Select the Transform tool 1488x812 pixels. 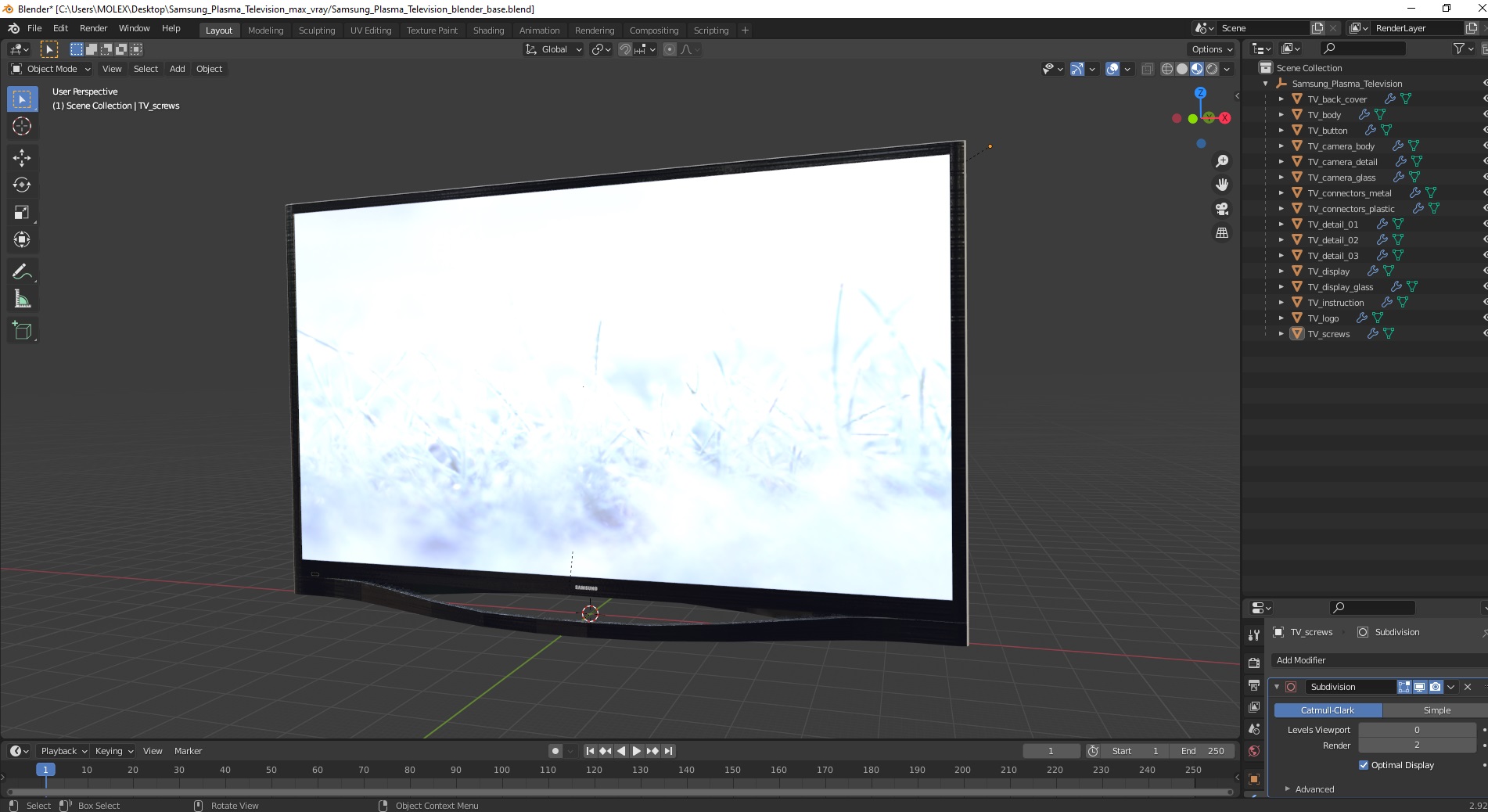[22, 240]
